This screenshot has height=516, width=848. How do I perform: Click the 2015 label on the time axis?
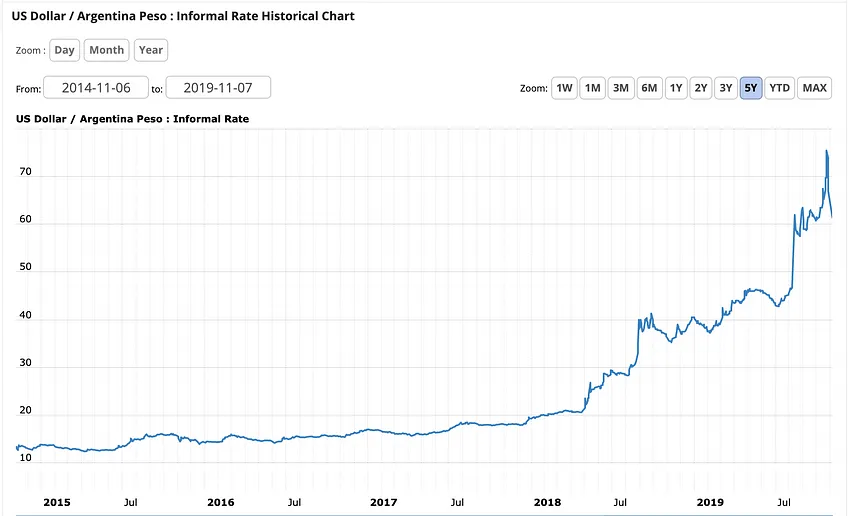pos(57,502)
